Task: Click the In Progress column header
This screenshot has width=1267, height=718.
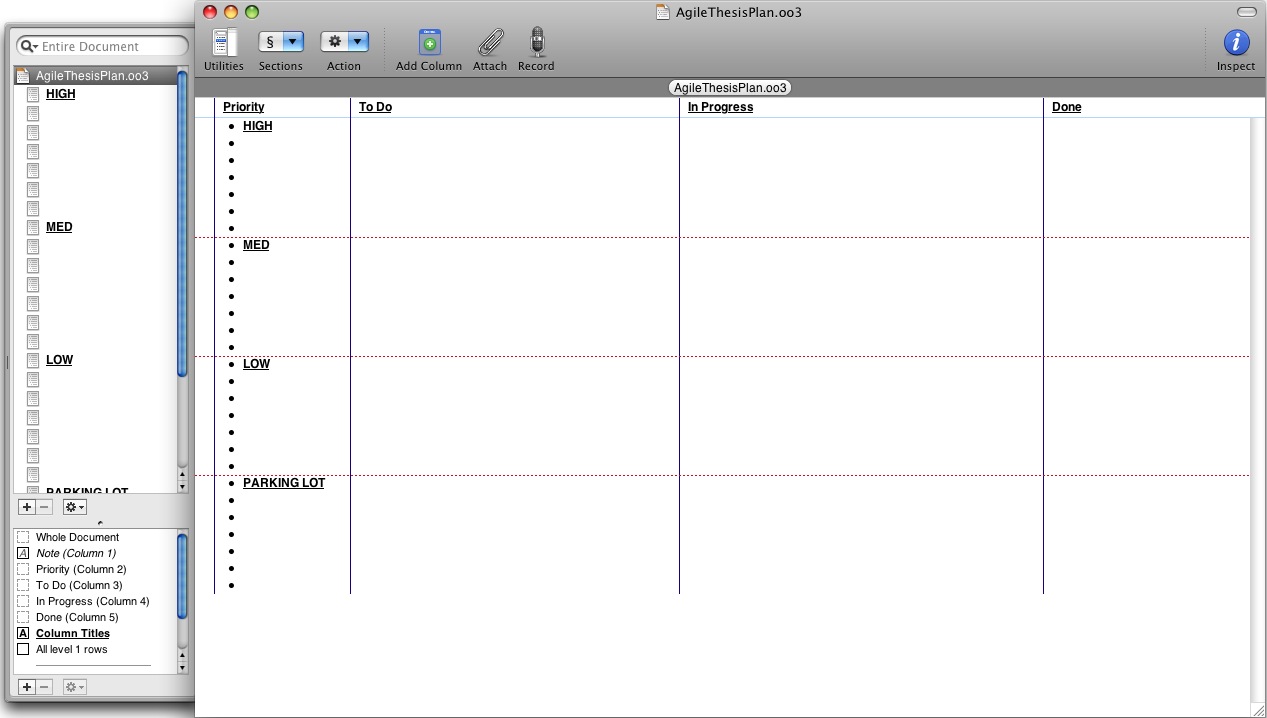Action: pyautogui.click(x=720, y=107)
